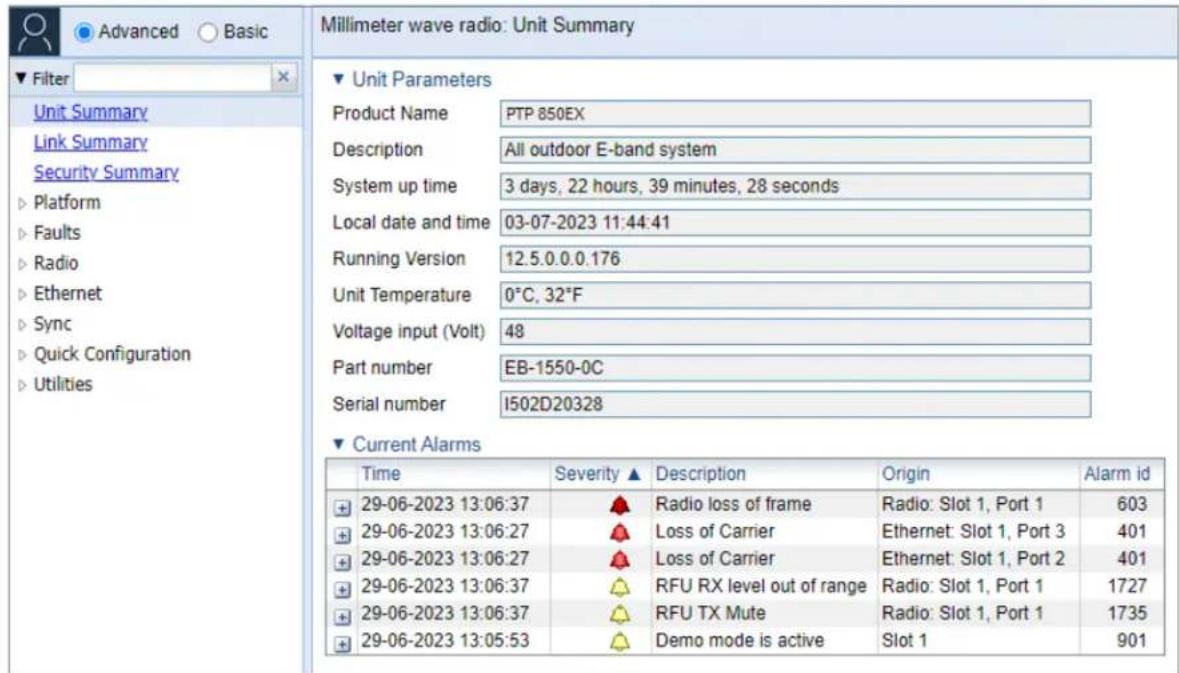1179x673 pixels.
Task: Expand the Loss of Carrier Port 2 alarm row
Action: click(342, 562)
